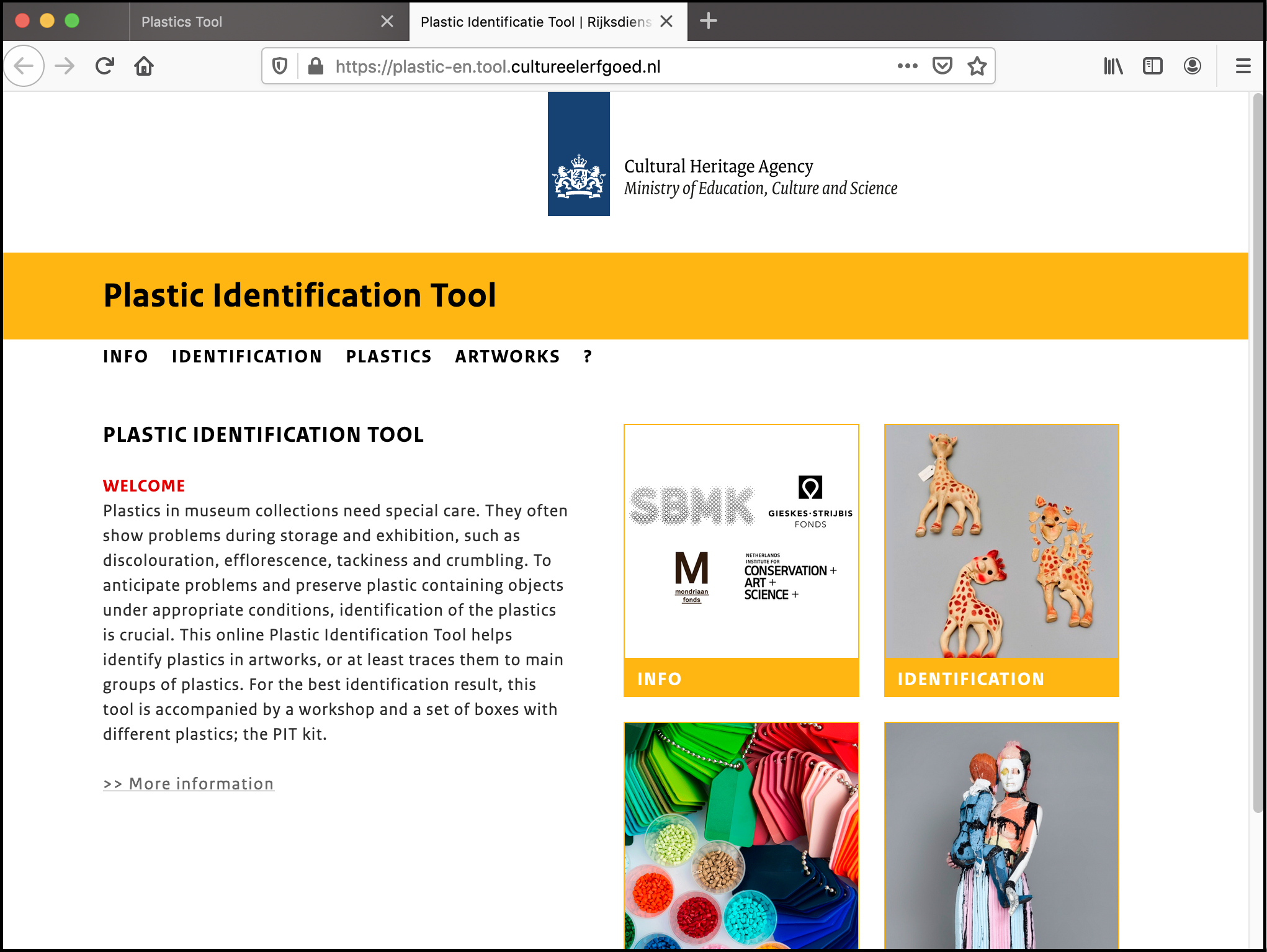This screenshot has width=1267, height=952.
Task: Go to the browser home page icon
Action: click(144, 66)
